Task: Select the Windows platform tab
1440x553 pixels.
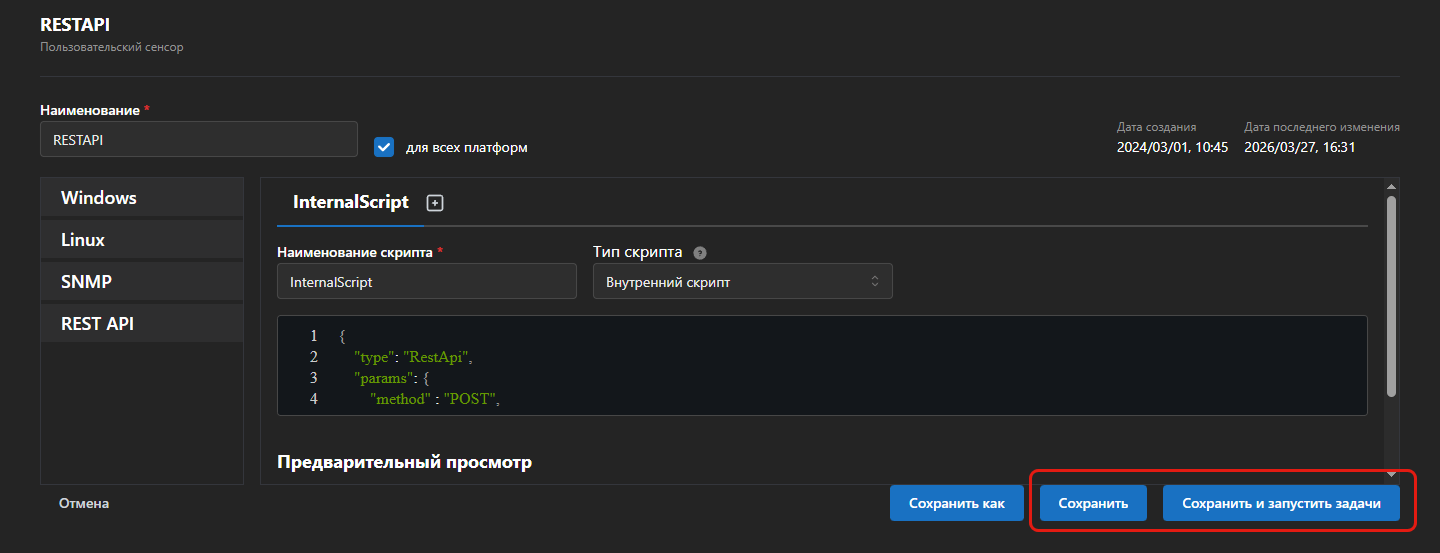Action: pos(142,198)
